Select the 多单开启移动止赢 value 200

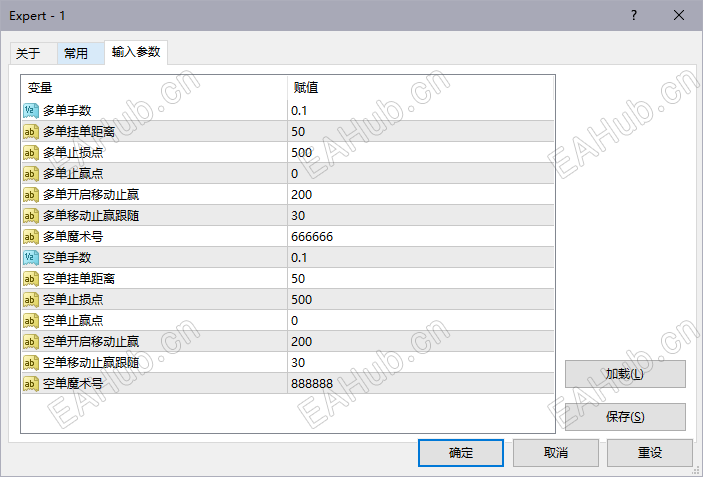tap(301, 195)
